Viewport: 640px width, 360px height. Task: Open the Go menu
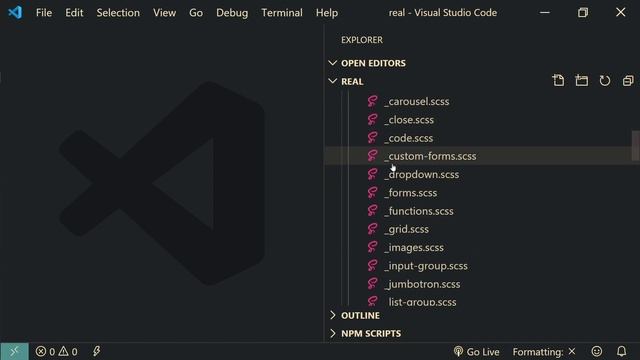click(x=196, y=13)
